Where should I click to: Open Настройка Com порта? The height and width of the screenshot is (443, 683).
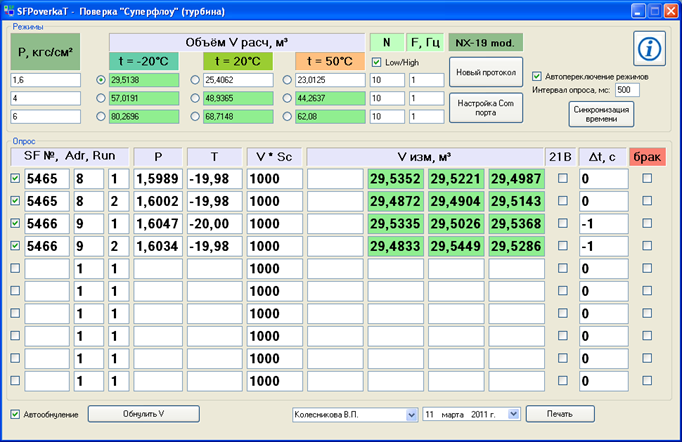tap(486, 108)
